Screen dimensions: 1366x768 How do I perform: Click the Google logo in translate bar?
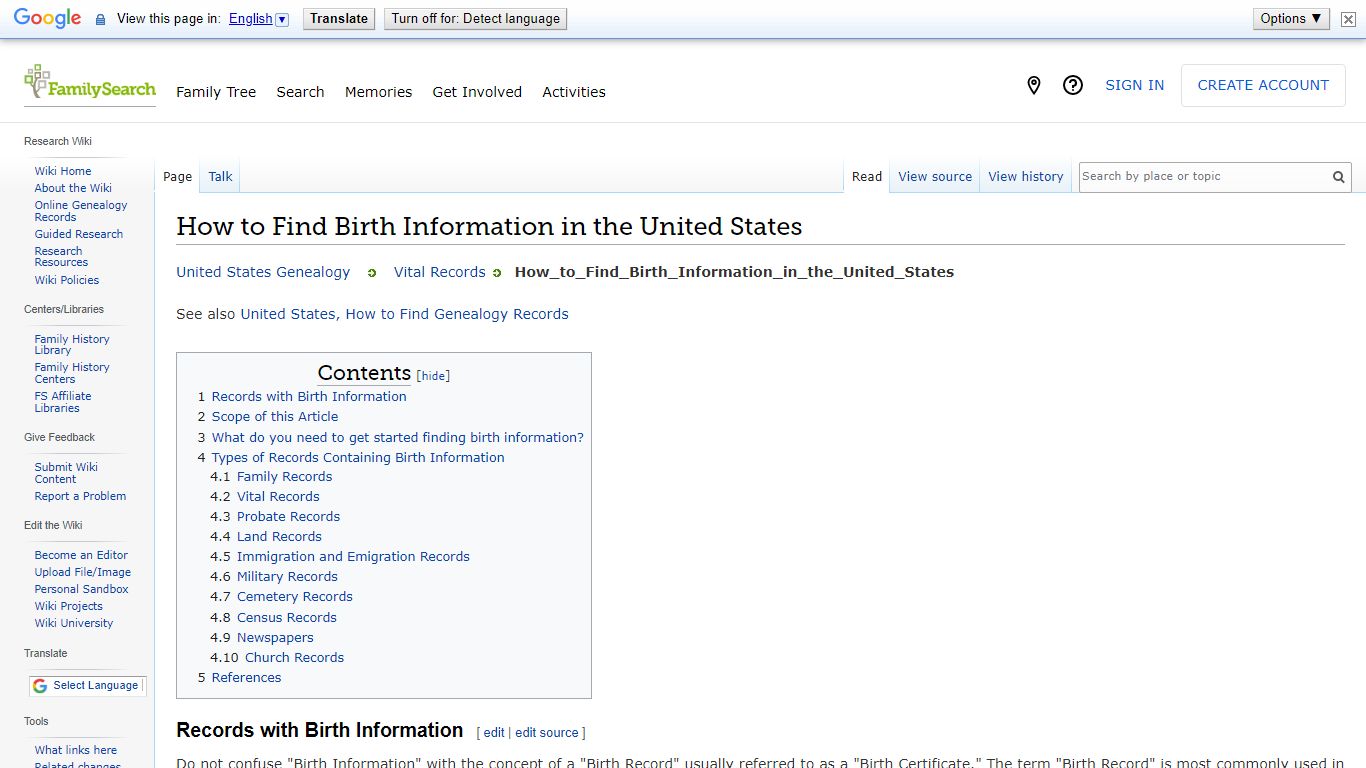(47, 18)
